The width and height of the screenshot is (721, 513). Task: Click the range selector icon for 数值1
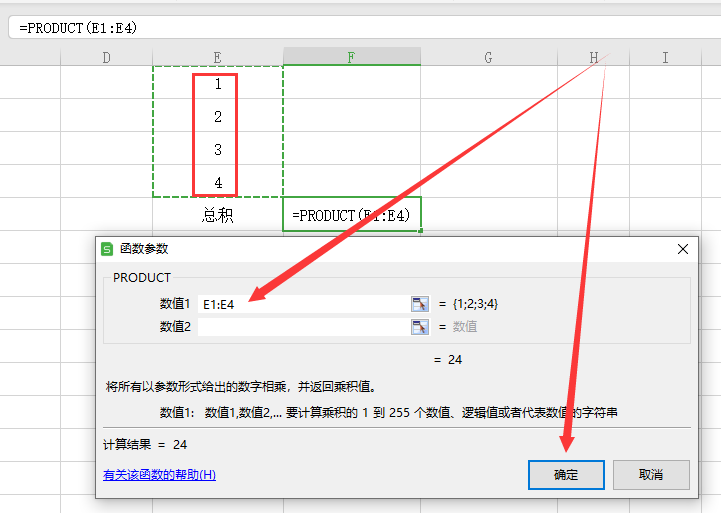click(x=420, y=304)
